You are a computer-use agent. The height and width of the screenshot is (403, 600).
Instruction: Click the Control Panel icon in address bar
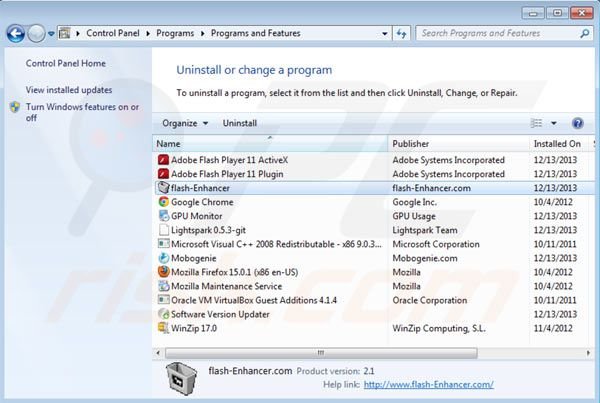65,33
